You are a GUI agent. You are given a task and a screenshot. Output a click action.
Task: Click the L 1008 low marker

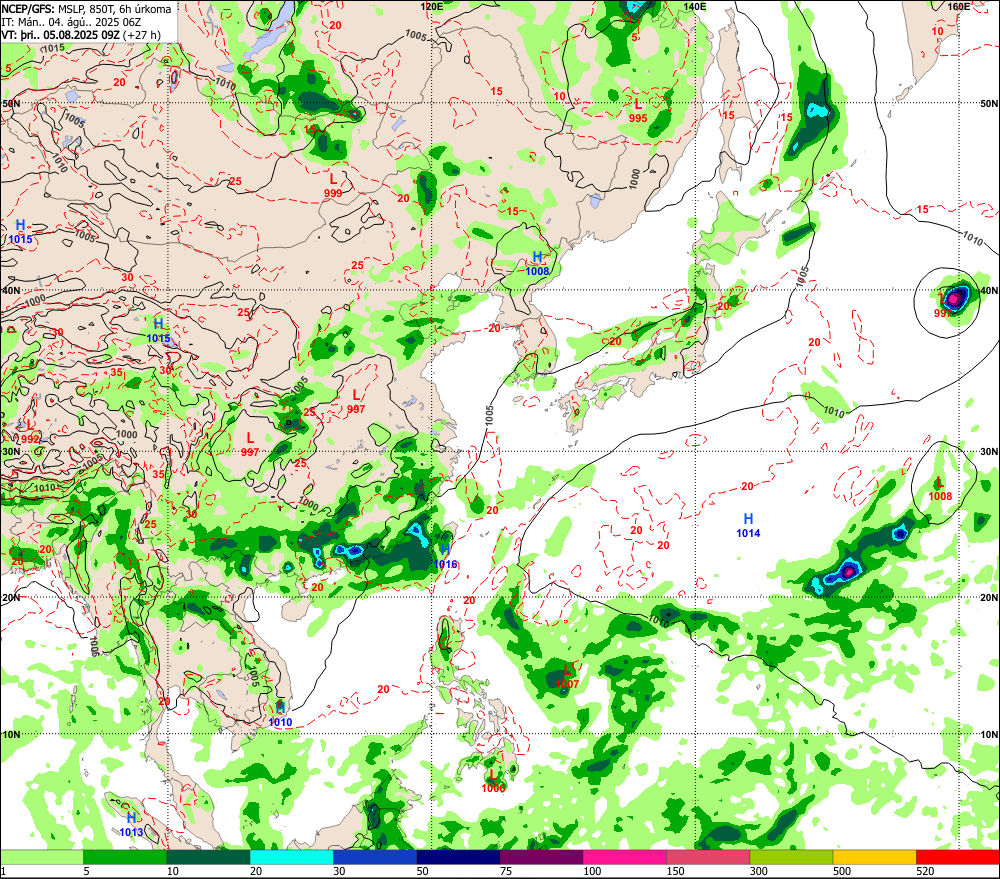coord(940,489)
